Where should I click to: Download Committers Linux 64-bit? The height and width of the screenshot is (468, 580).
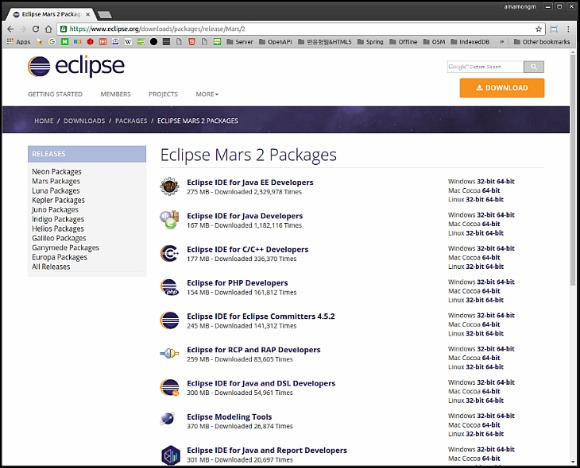[x=495, y=334]
